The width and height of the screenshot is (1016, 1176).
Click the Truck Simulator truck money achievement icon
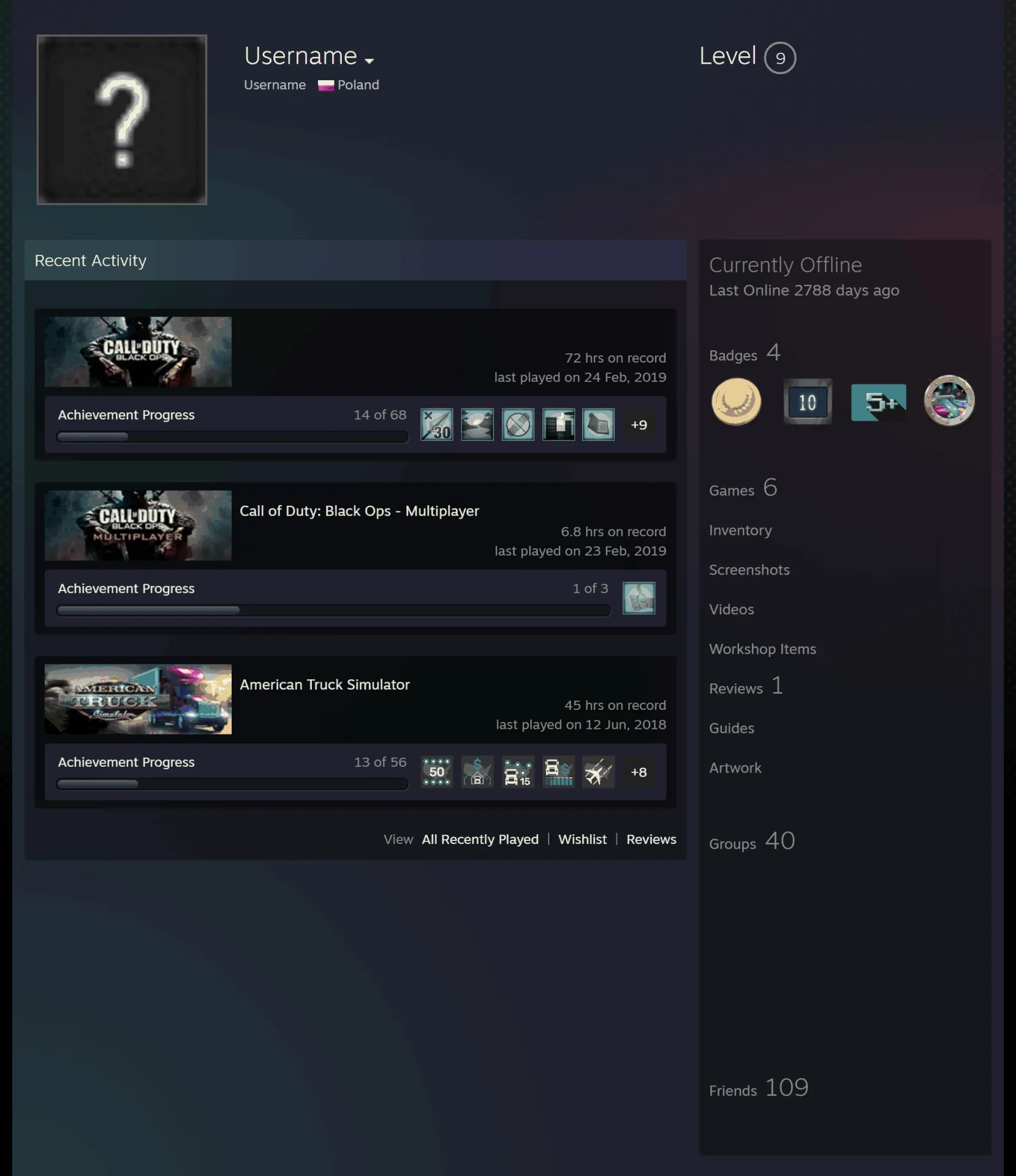coord(558,772)
